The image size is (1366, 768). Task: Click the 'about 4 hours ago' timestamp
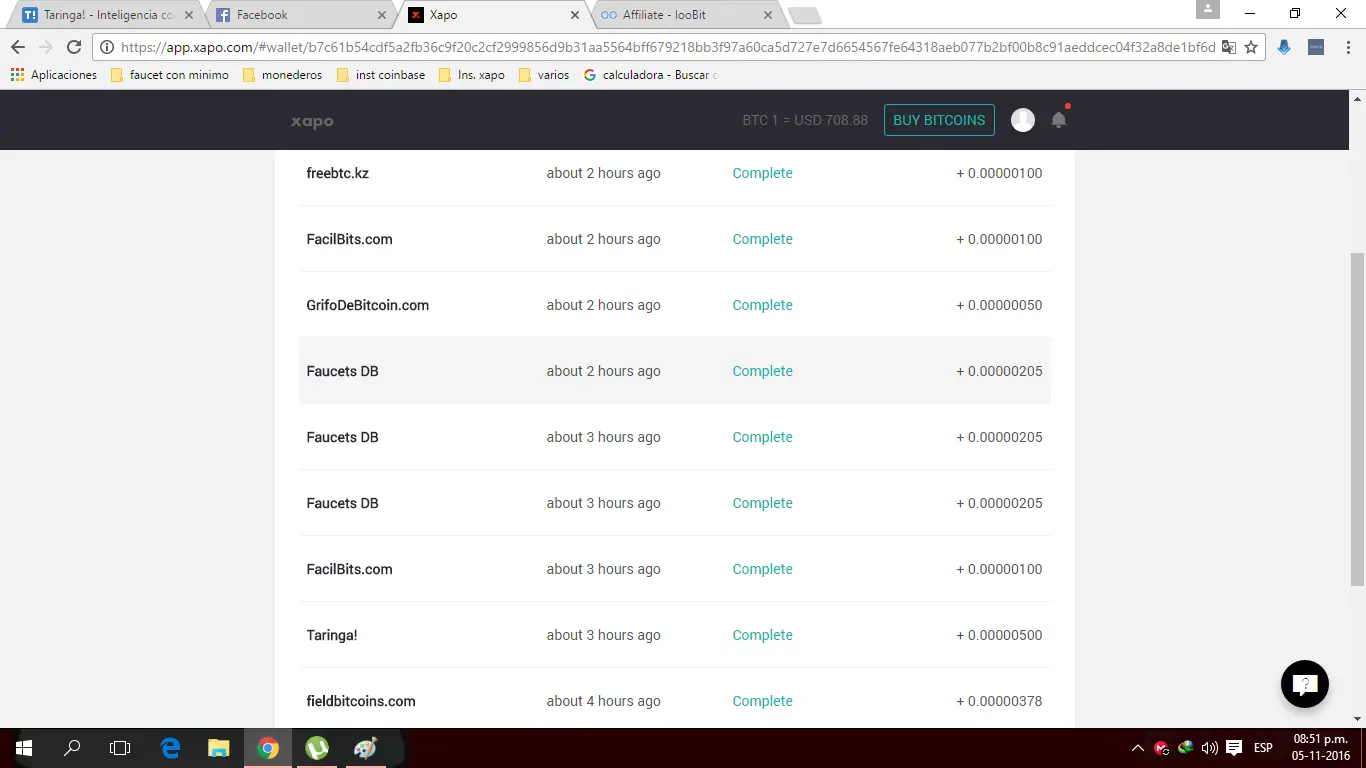603,701
